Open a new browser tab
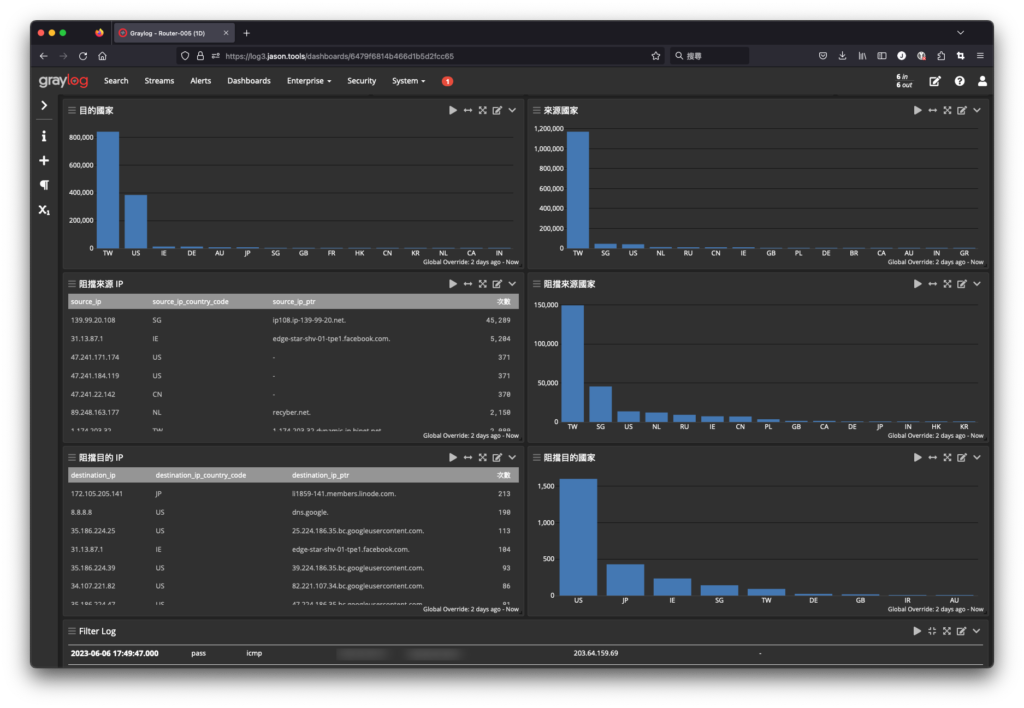Screen dimensions: 1024x708 coord(246,33)
